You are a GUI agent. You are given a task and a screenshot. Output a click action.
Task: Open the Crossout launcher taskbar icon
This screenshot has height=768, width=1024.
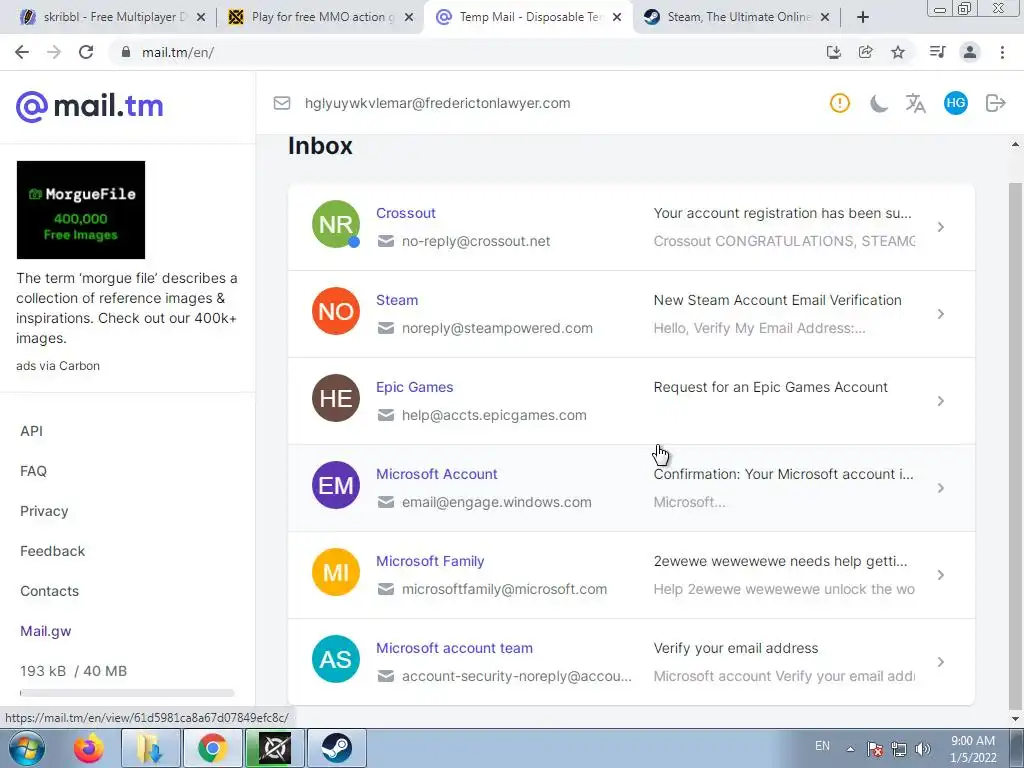[274, 748]
